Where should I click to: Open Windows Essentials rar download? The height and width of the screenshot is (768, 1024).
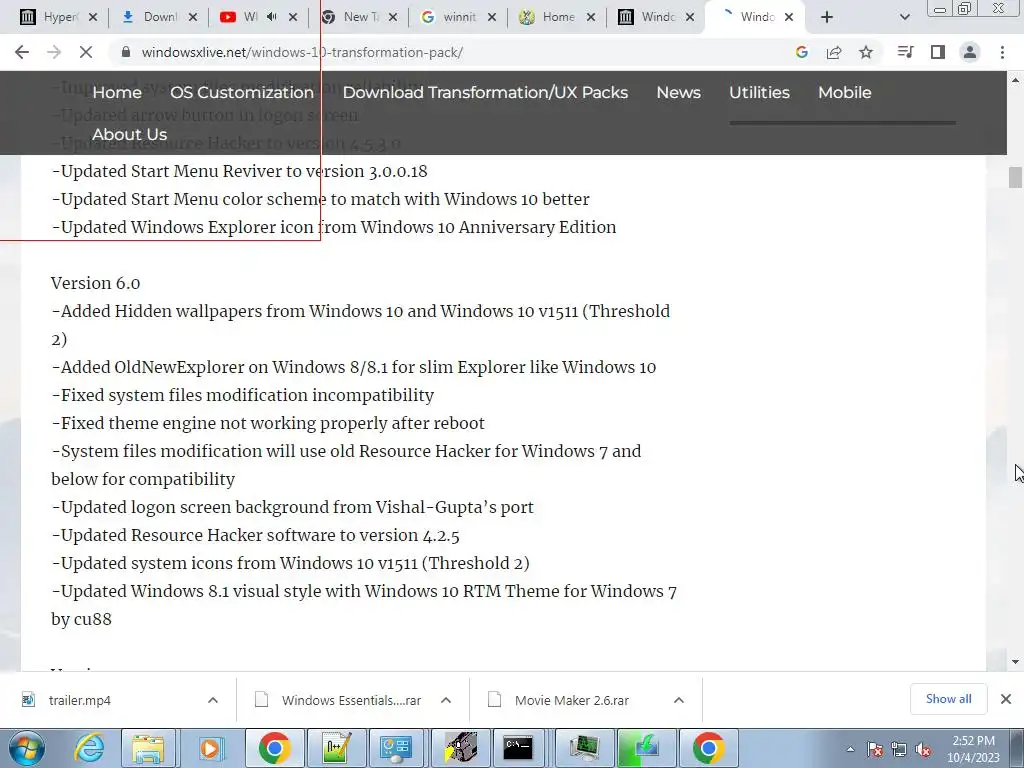click(350, 700)
